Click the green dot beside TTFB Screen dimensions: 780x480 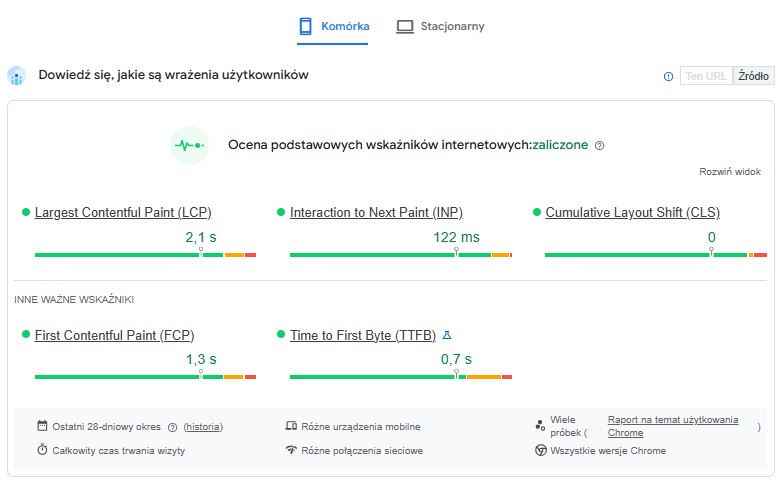281,335
